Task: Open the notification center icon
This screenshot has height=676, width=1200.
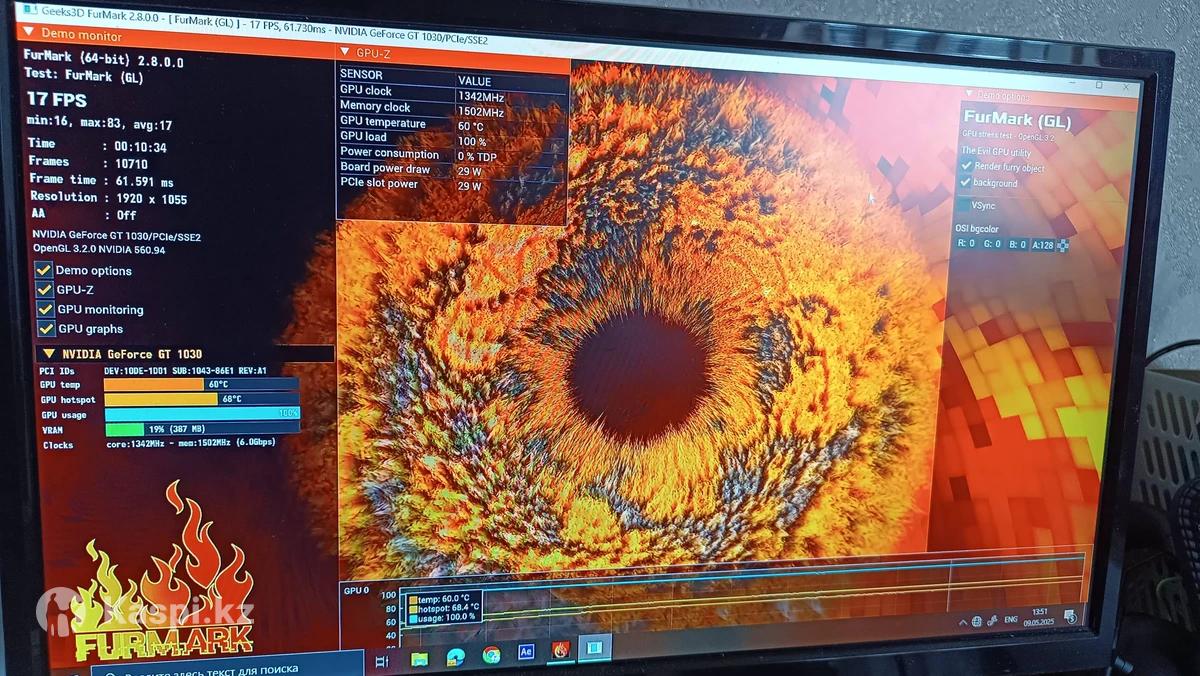Action: click(1070, 615)
